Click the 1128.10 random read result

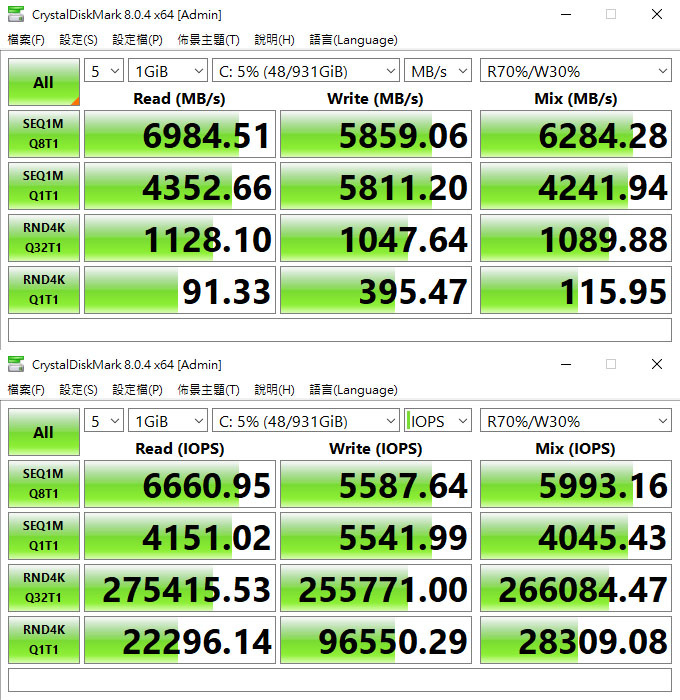[x=180, y=238]
